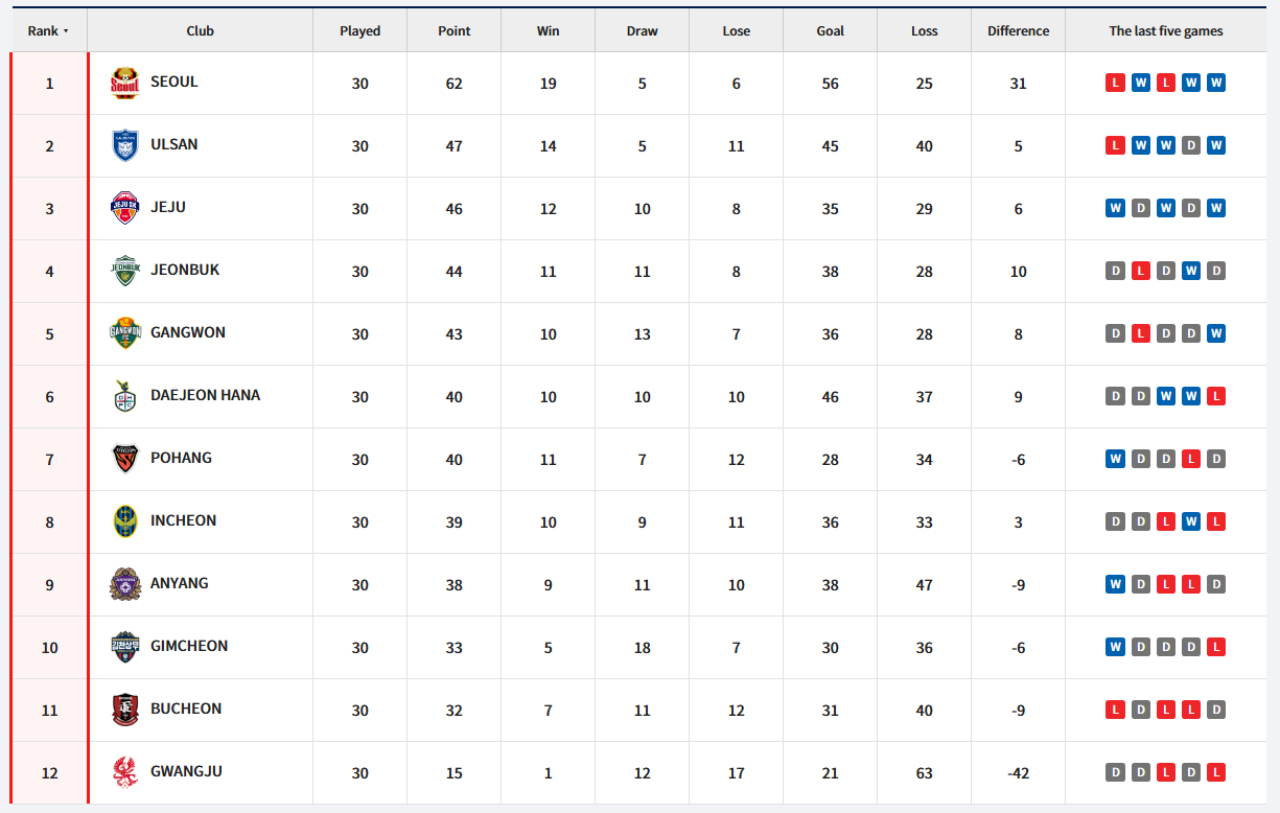
Task: Click Jeonbuk's 44 points cell
Action: [454, 271]
